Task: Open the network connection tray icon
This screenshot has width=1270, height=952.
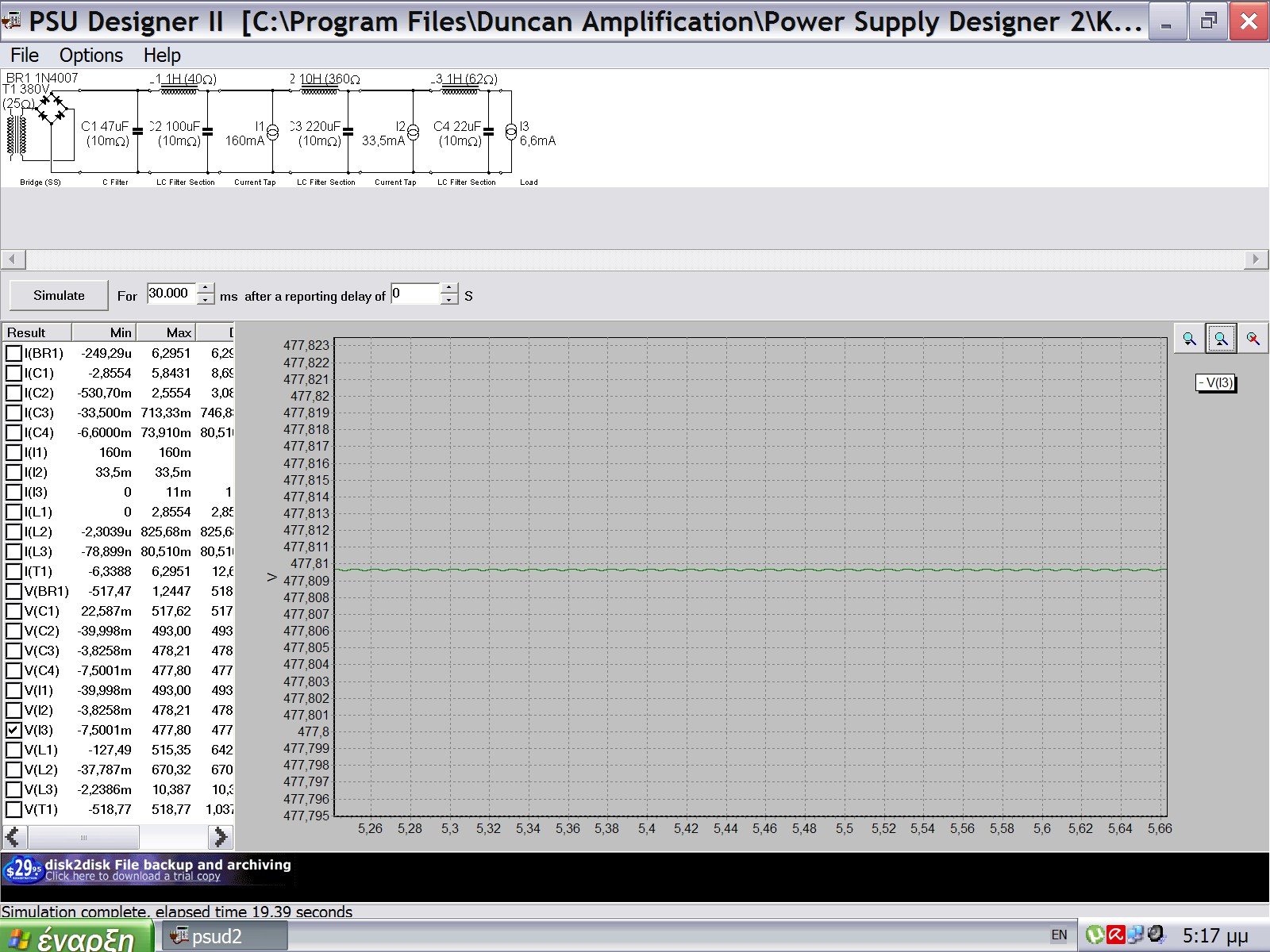Action: 1135,935
